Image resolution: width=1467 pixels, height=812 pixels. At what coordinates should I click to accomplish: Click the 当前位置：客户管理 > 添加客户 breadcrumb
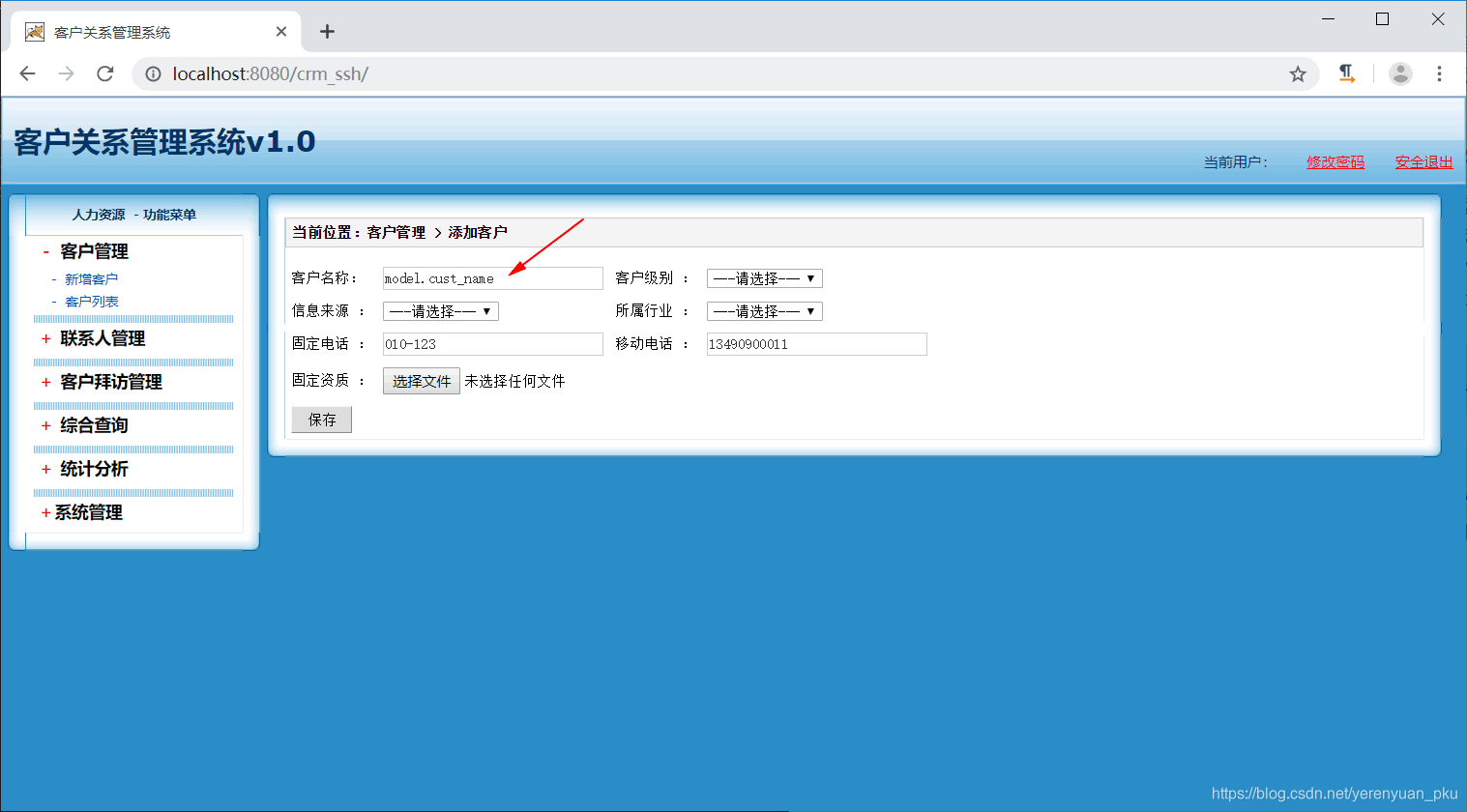coord(399,233)
